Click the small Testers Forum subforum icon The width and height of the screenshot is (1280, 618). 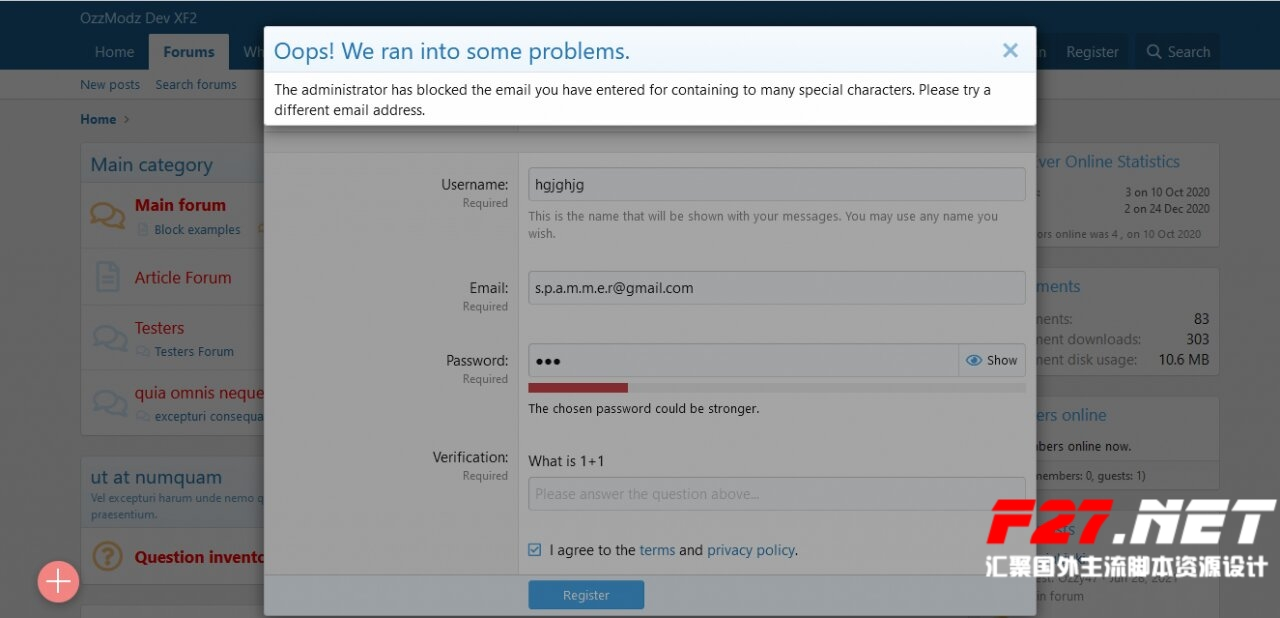tap(143, 352)
